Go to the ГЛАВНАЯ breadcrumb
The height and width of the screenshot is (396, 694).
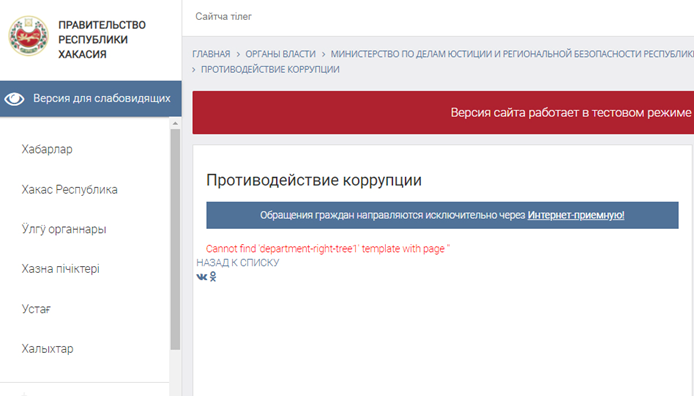211,54
